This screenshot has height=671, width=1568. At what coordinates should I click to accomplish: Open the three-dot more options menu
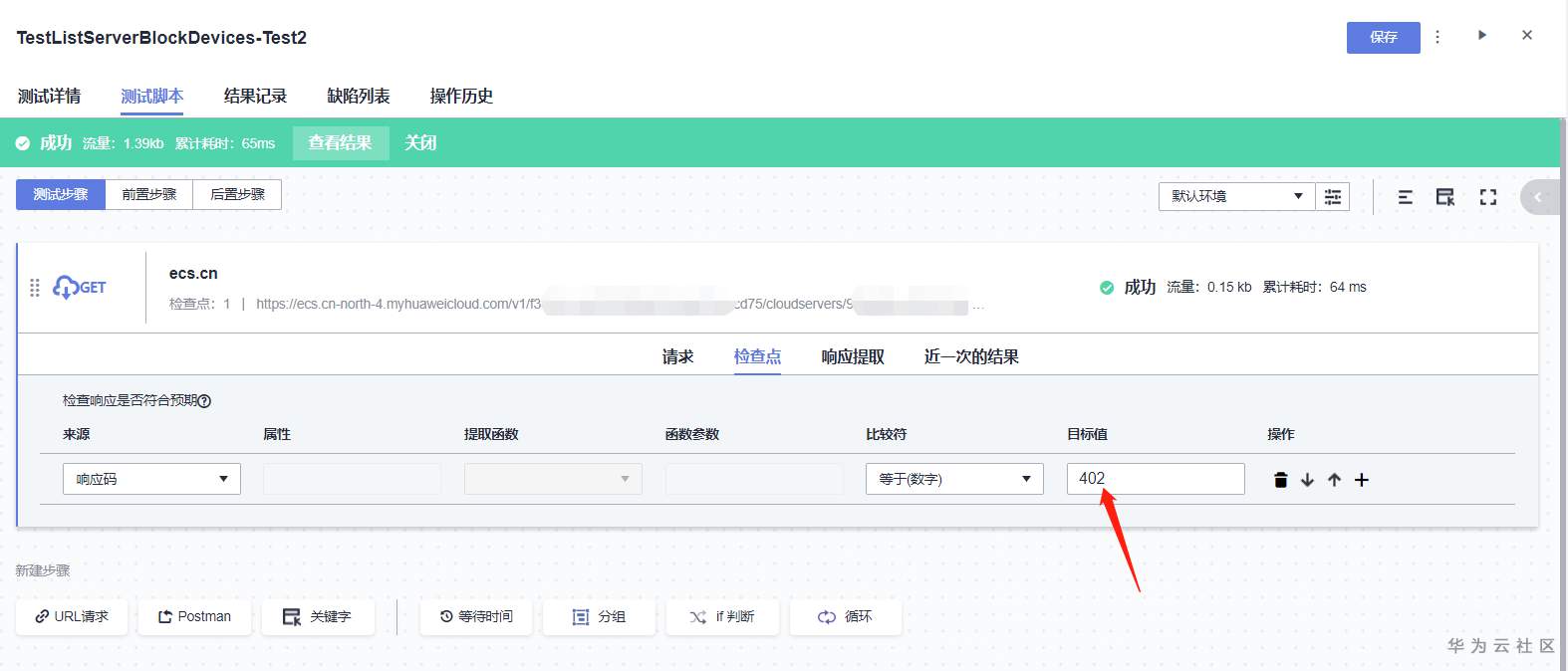click(1437, 37)
